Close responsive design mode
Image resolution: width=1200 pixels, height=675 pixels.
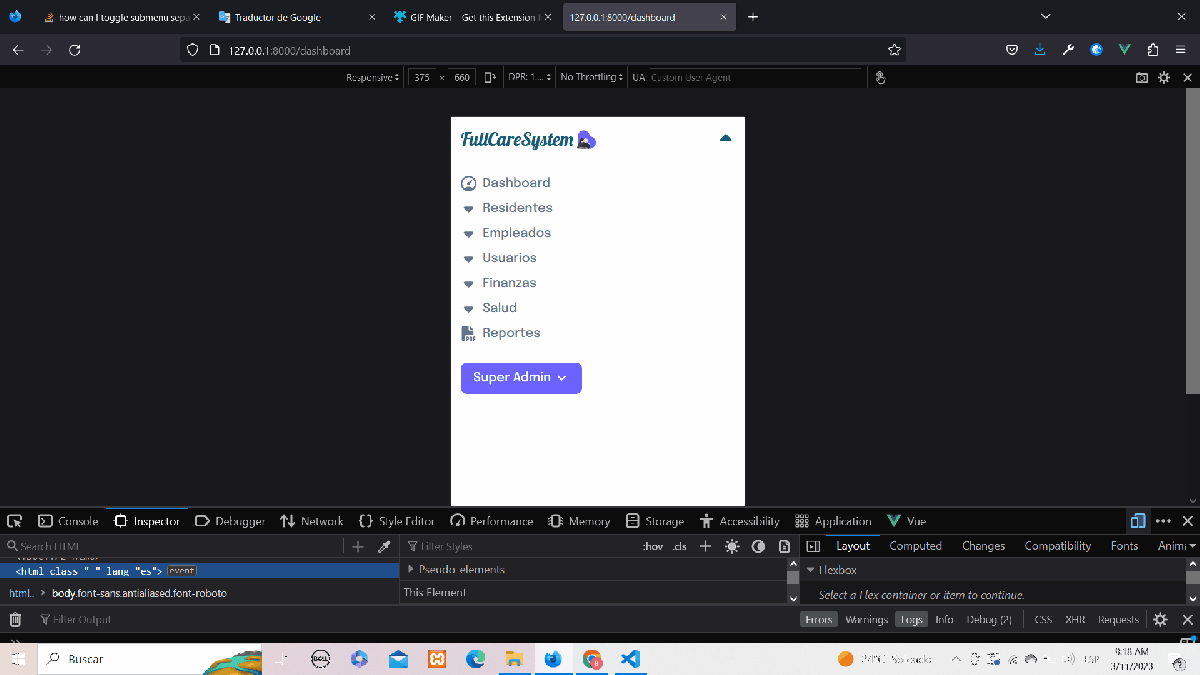click(1187, 77)
